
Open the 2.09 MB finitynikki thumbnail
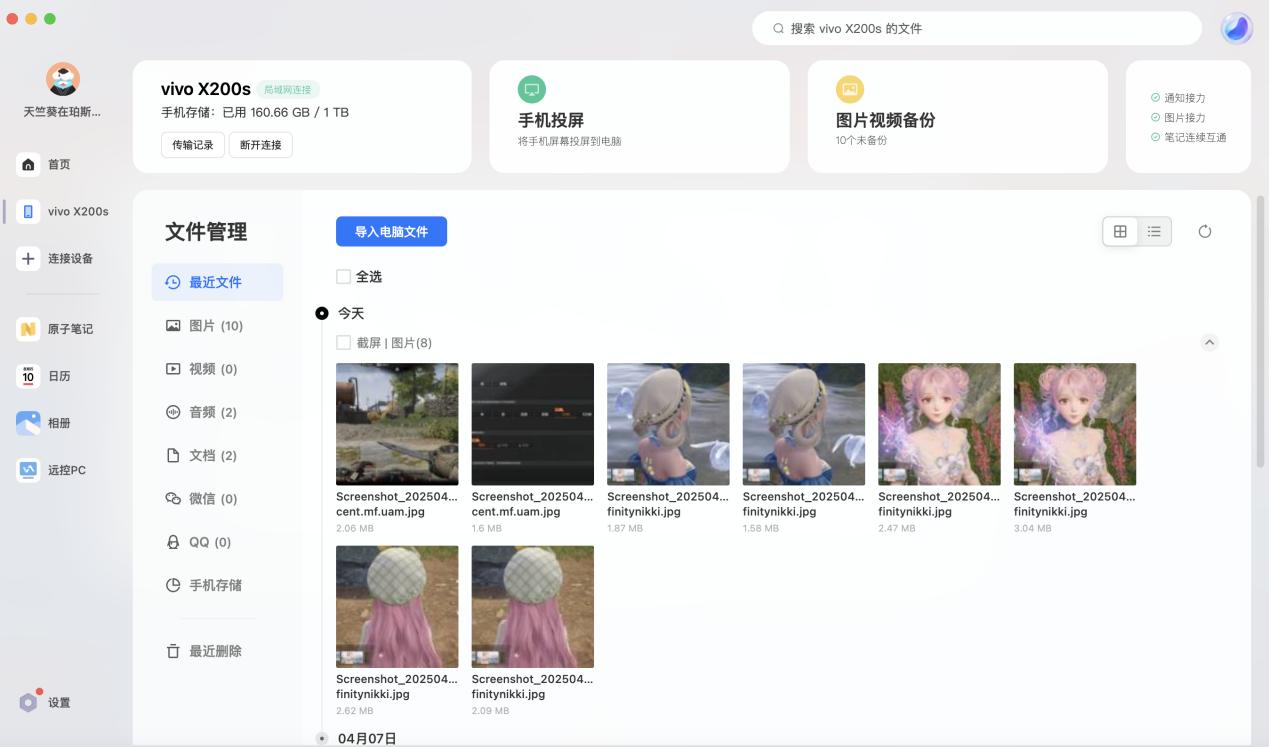[533, 607]
